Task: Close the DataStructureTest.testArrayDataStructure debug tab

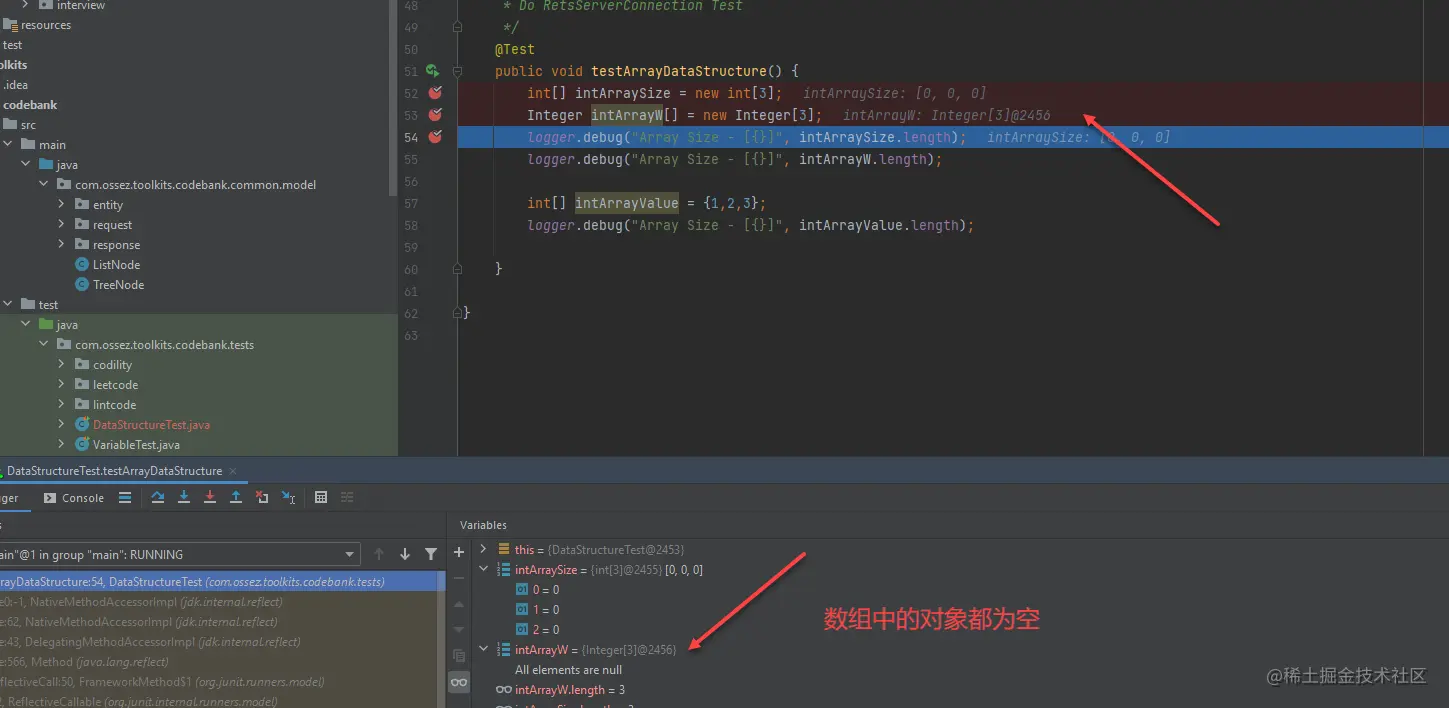Action: tap(233, 471)
